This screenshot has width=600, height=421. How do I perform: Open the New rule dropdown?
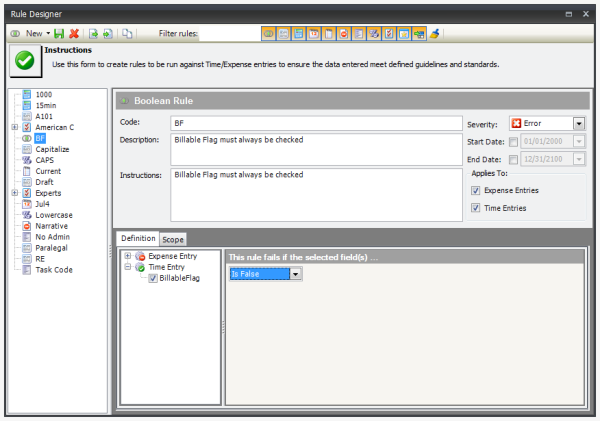48,33
